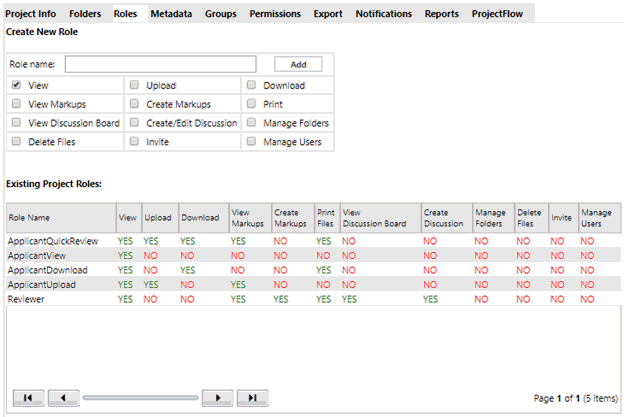This screenshot has width=624, height=417.
Task: Click the pager slider bar
Action: [140, 398]
